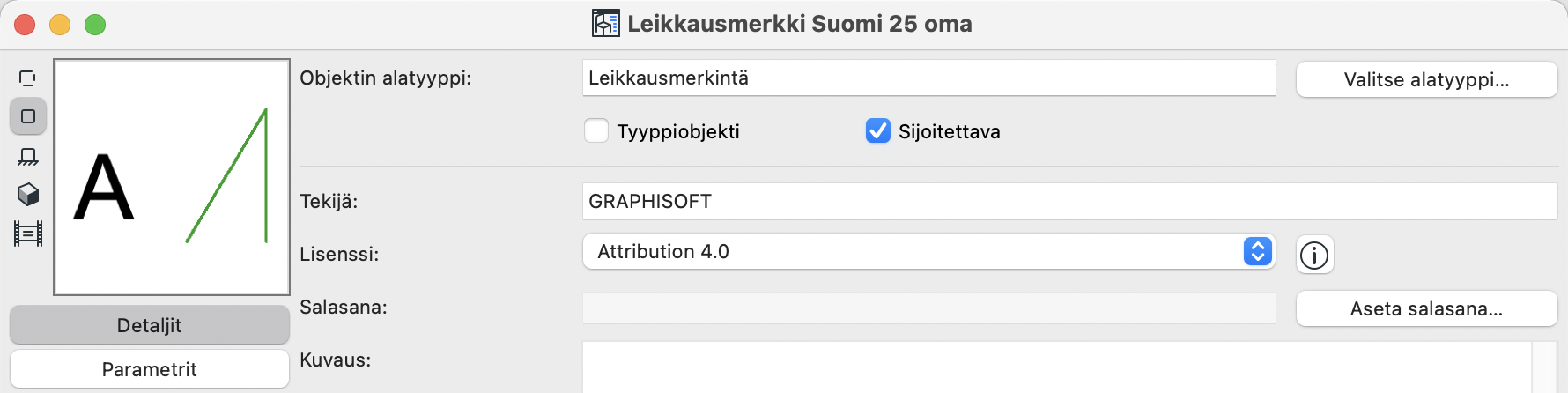Click the Valitse alatyyppi... button
Screen dimensions: 1568x393
(x=1427, y=79)
